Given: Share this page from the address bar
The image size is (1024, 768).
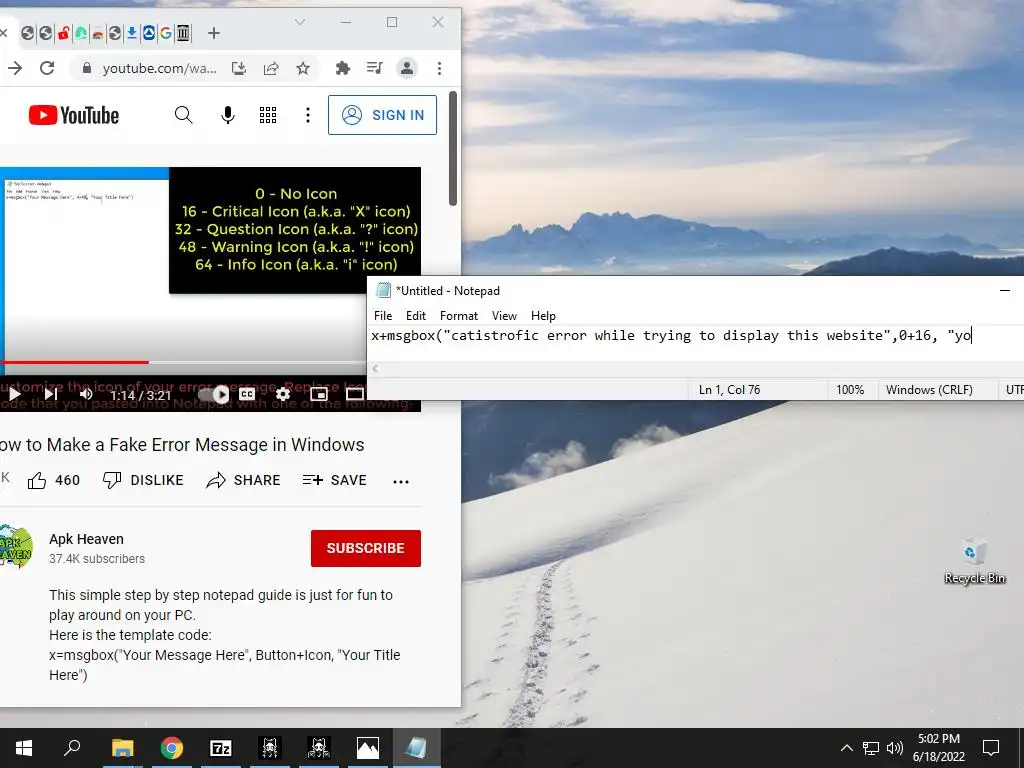Looking at the screenshot, I should 271,68.
